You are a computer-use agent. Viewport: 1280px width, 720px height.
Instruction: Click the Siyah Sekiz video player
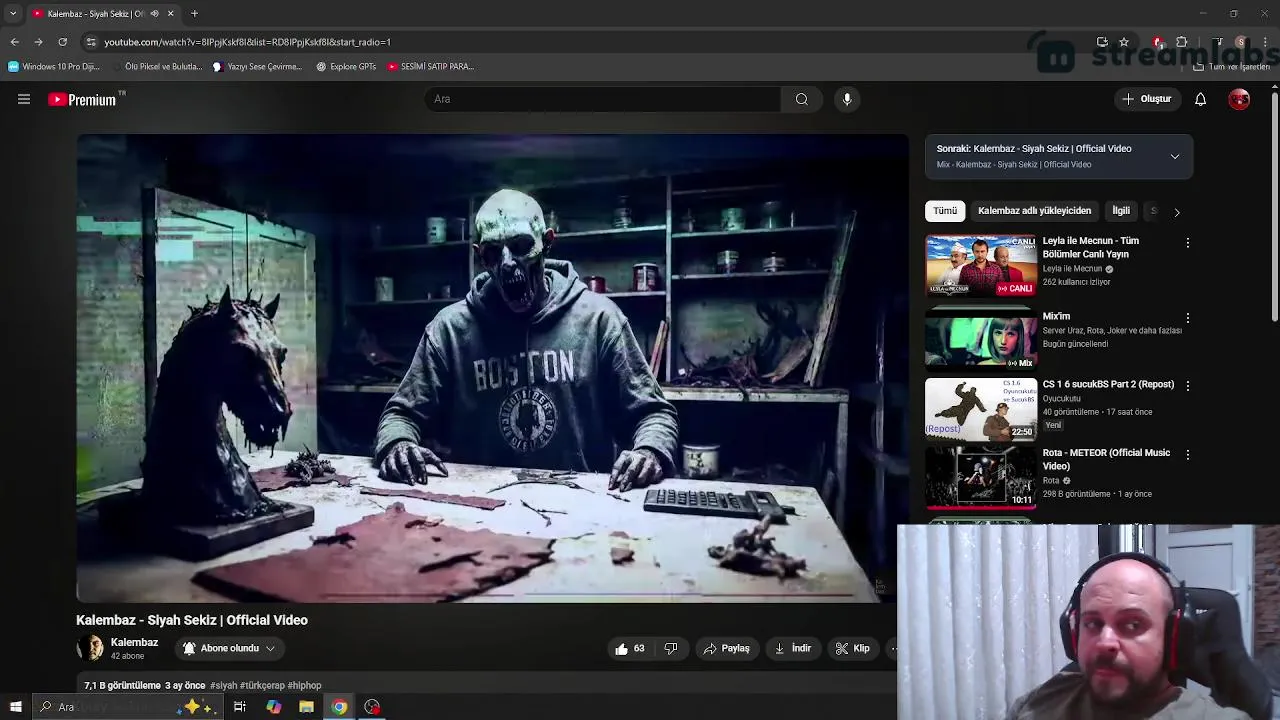pyautogui.click(x=493, y=368)
